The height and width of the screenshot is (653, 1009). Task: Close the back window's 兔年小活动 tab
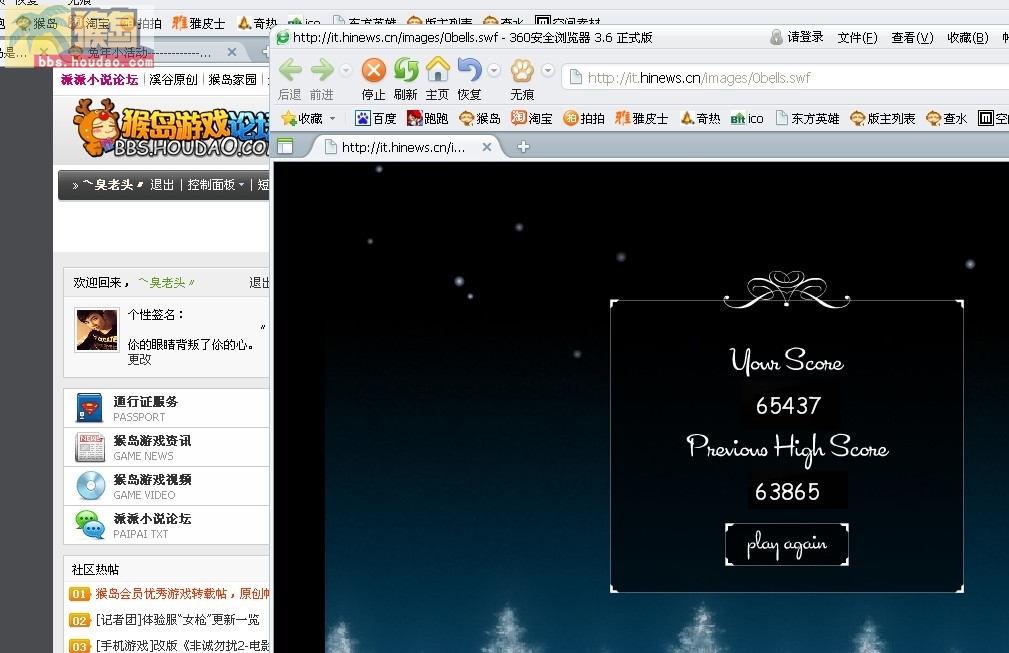[232, 51]
